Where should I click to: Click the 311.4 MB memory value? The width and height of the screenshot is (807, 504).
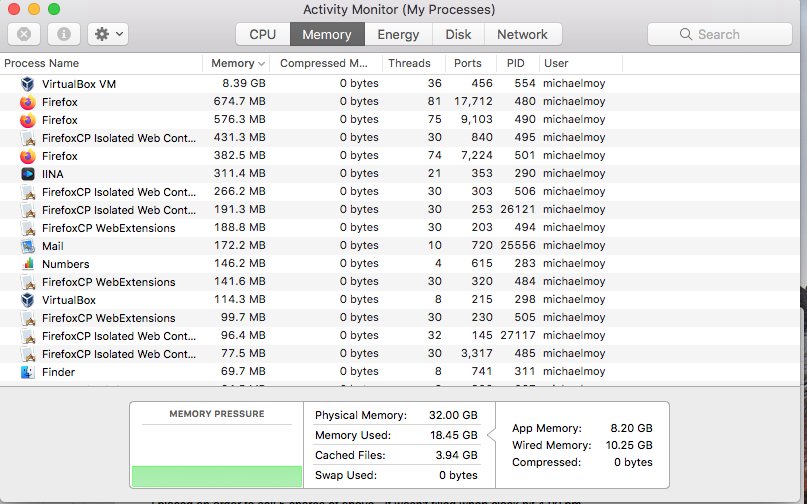(240, 173)
